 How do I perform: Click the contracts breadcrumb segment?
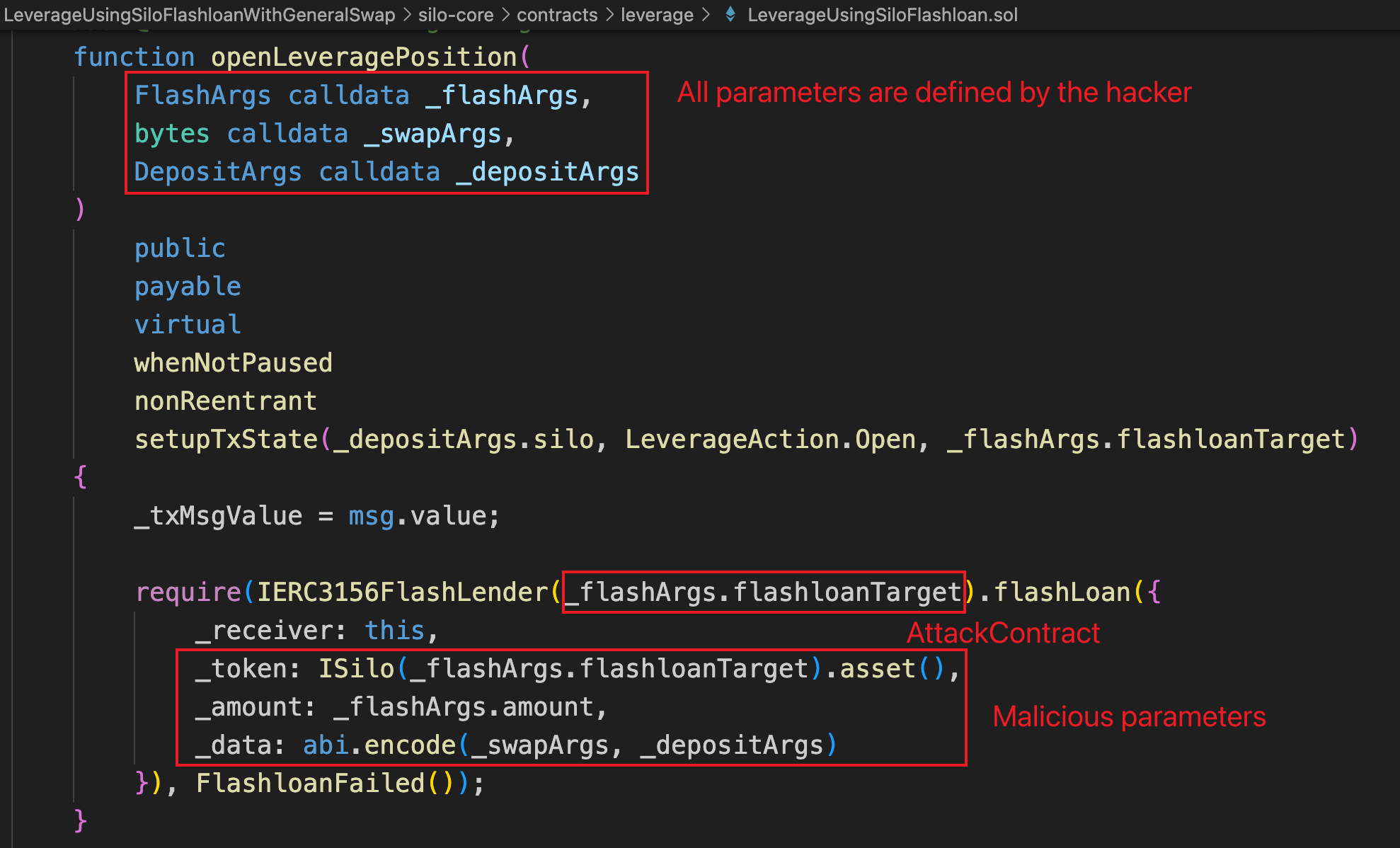pos(557,15)
